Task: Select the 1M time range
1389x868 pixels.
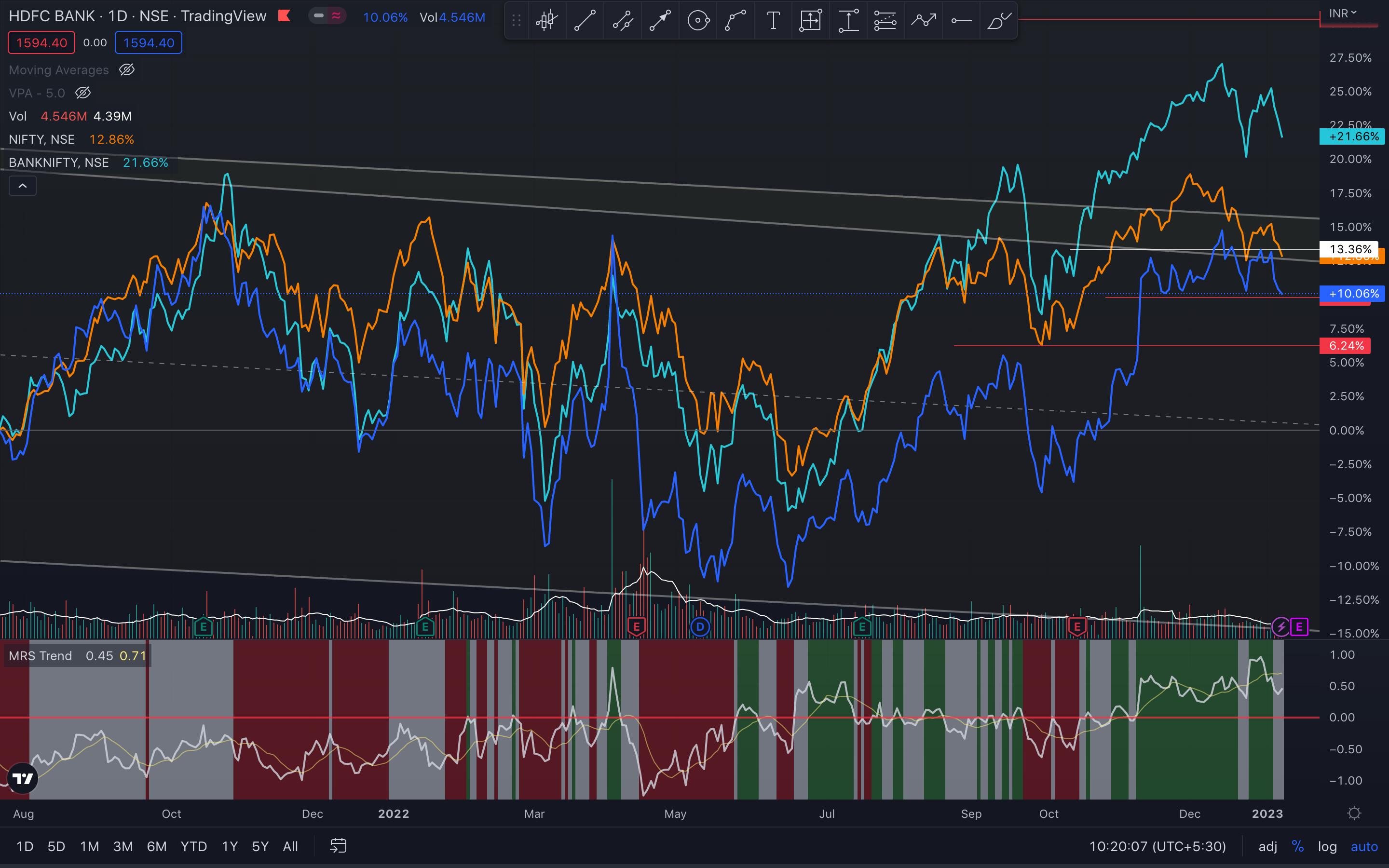Action: coord(90,846)
